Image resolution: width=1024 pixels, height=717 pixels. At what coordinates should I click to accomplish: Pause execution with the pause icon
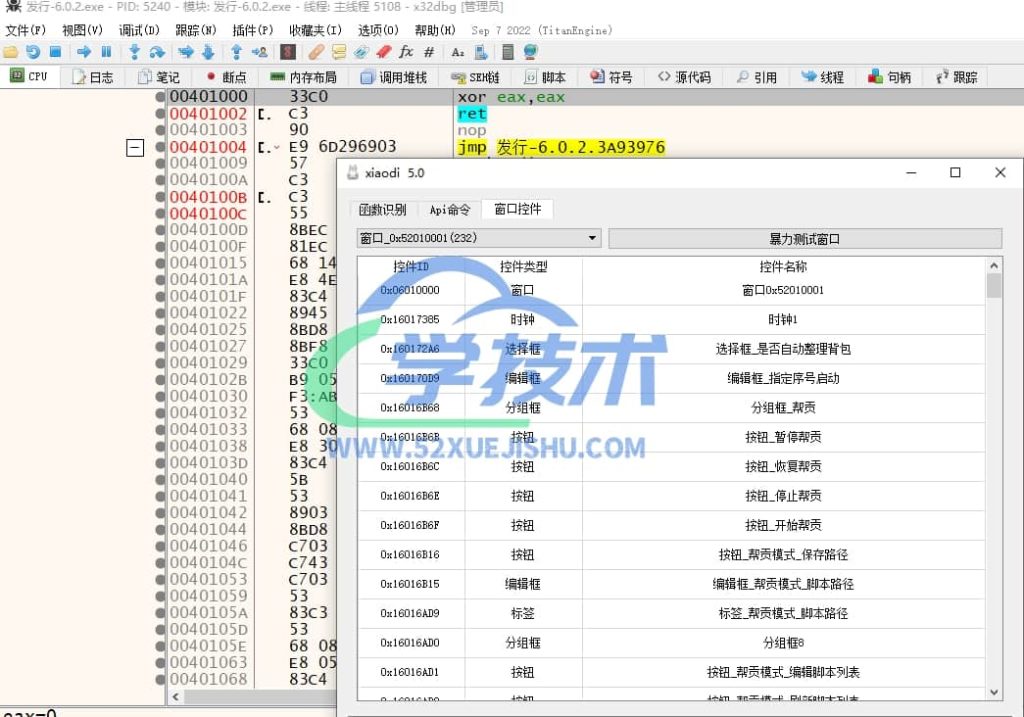[106, 52]
